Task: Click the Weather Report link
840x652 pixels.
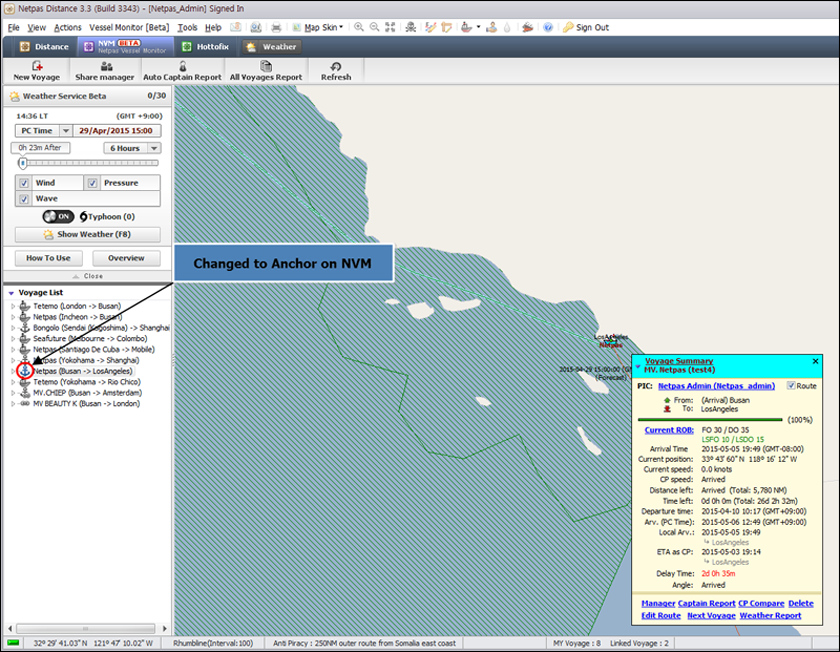Action: [770, 616]
